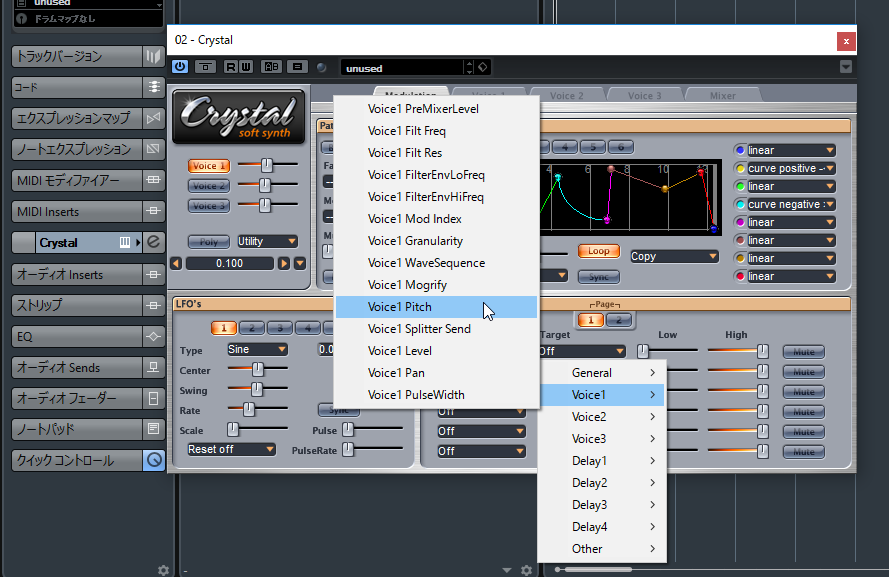Open the Reset off dropdown
The width and height of the screenshot is (889, 577).
point(231,449)
